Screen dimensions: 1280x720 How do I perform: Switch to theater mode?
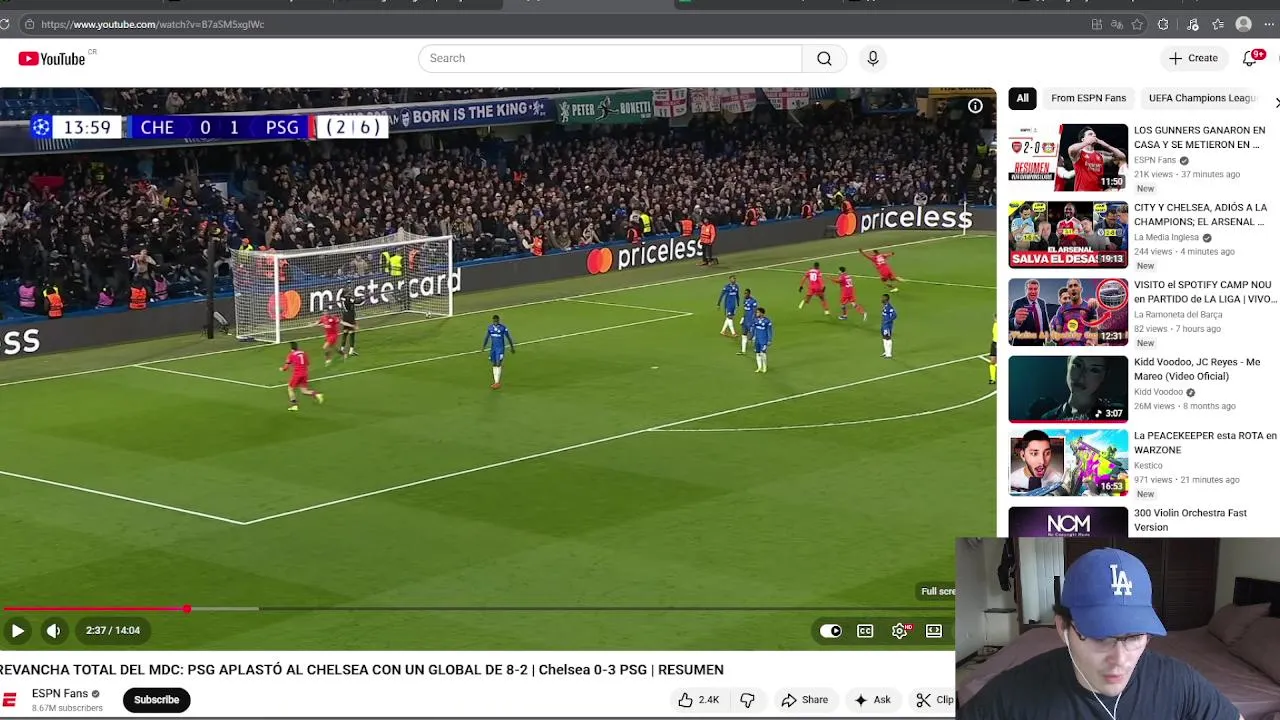[x=934, y=631]
